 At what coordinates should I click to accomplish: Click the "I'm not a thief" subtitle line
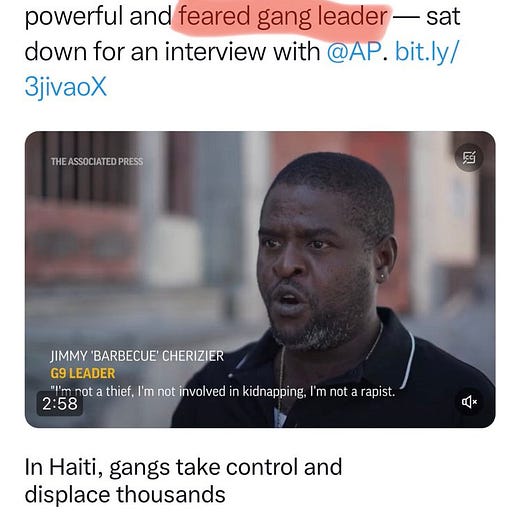(x=223, y=392)
